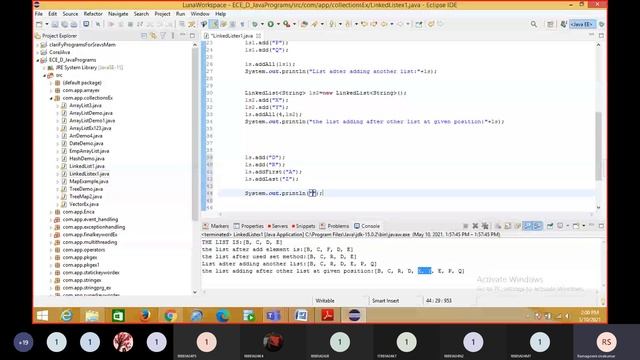The height and width of the screenshot is (360, 640).
Task: Open File Explorer from the taskbar
Action: point(92,315)
